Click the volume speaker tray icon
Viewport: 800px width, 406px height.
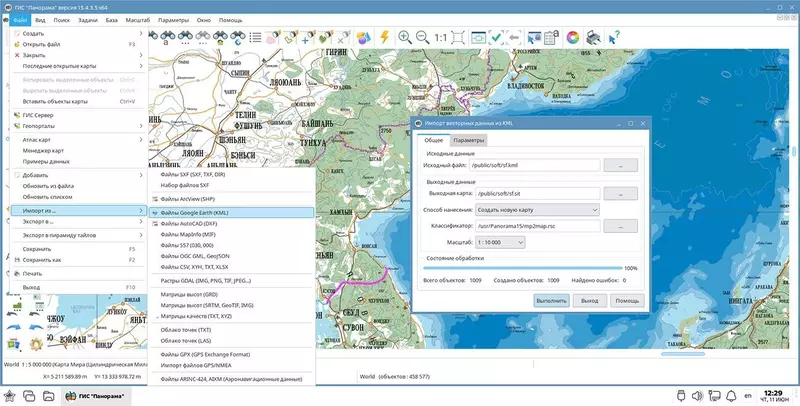697,396
